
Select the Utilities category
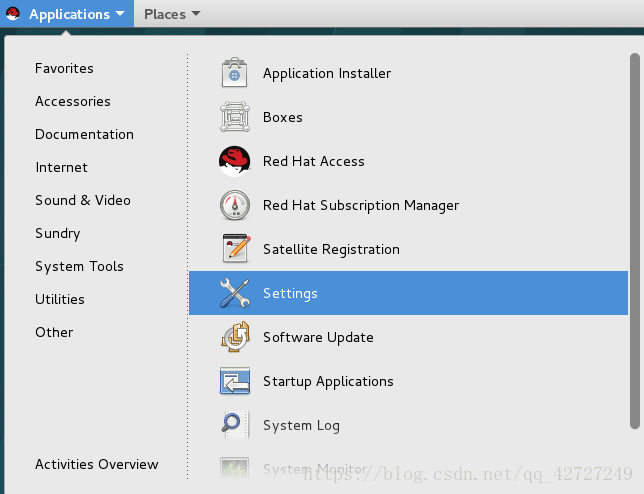[60, 299]
